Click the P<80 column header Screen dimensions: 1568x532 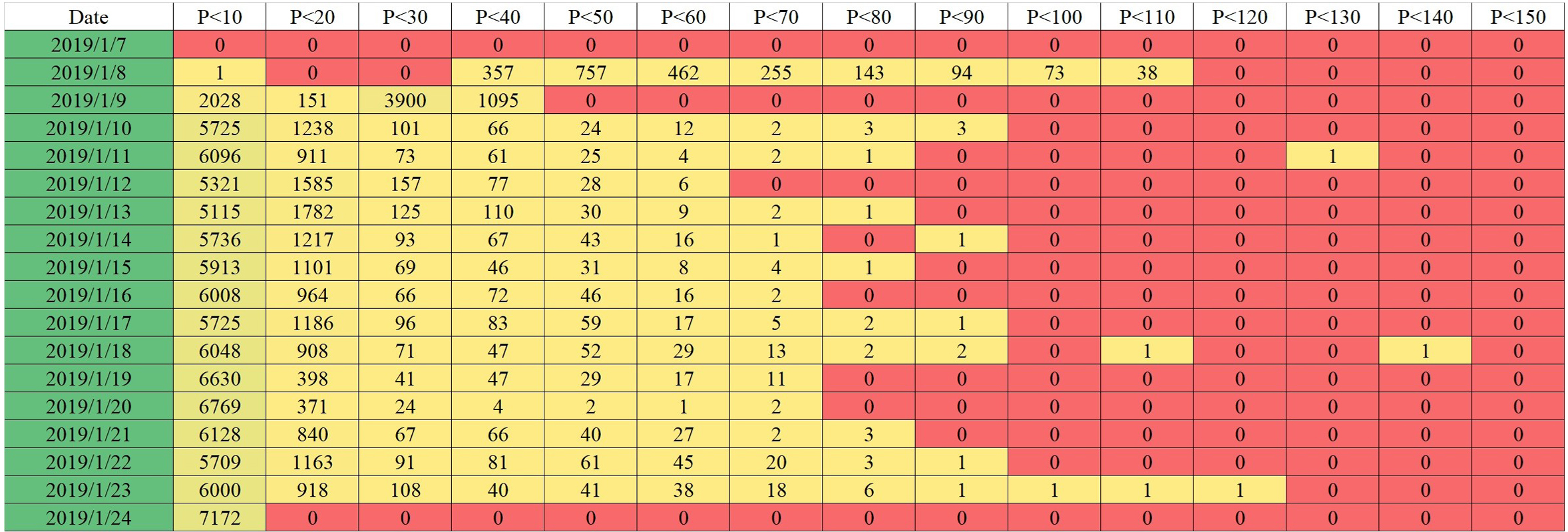coord(869,17)
